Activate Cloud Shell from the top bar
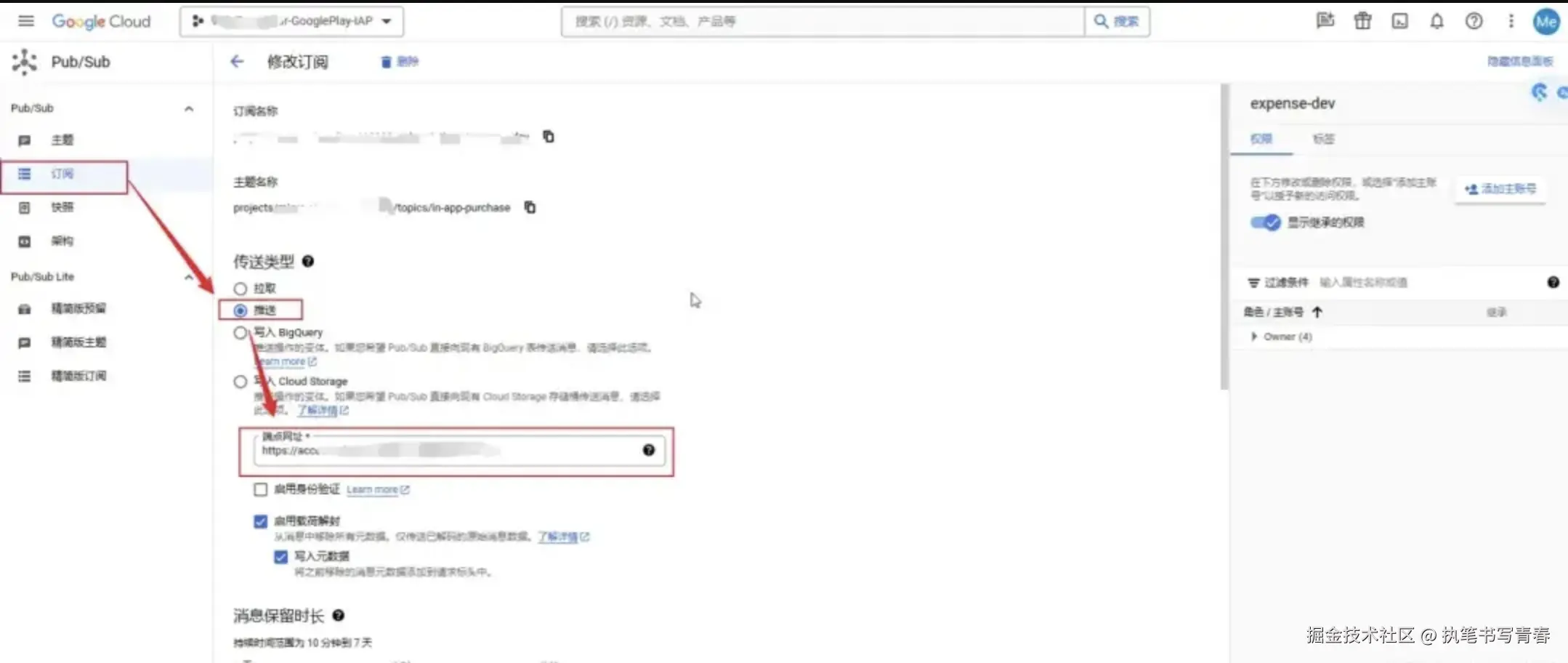Screen dimensions: 1568x663 click(x=1399, y=21)
